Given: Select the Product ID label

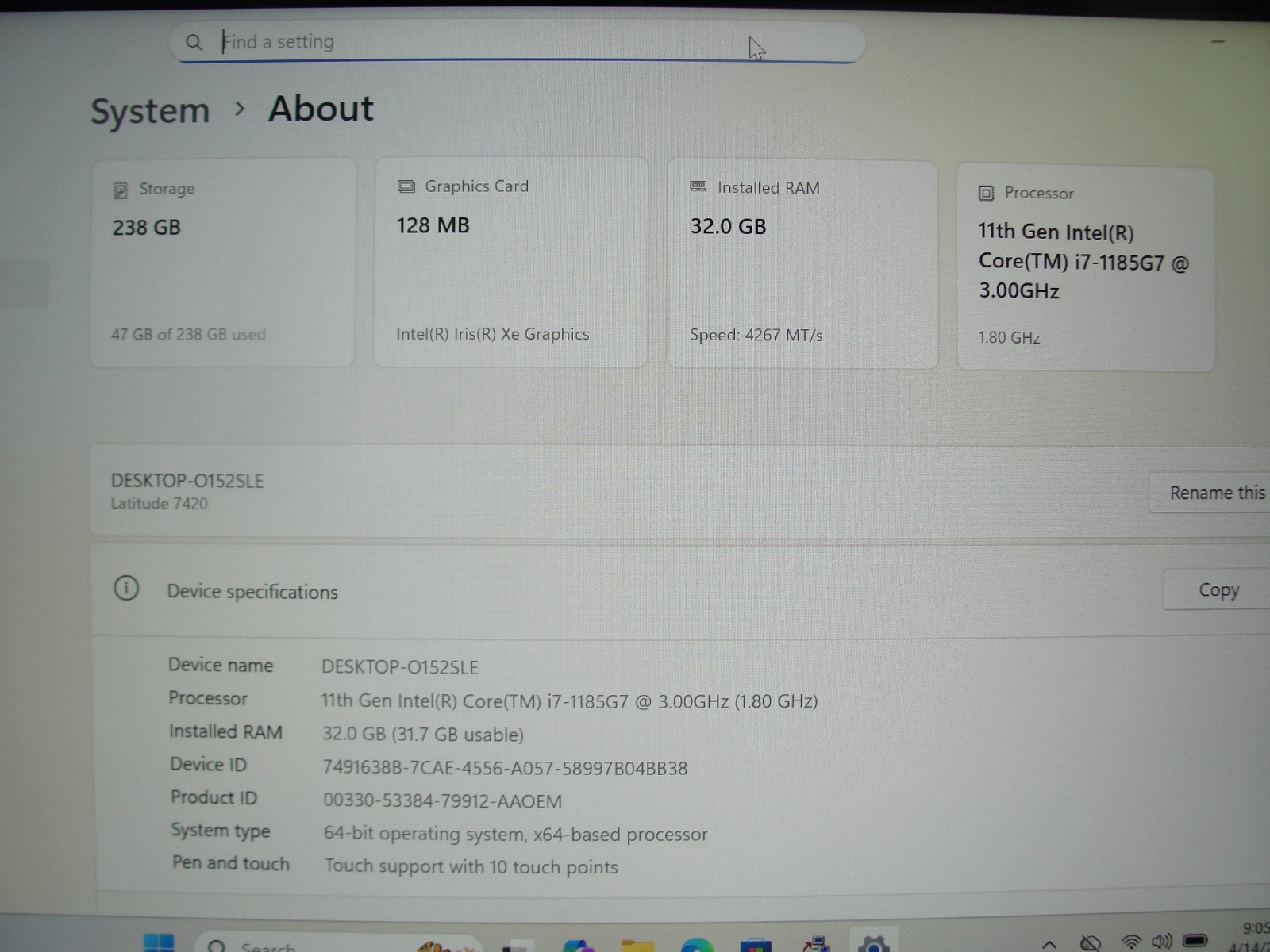Looking at the screenshot, I should pyautogui.click(x=214, y=797).
